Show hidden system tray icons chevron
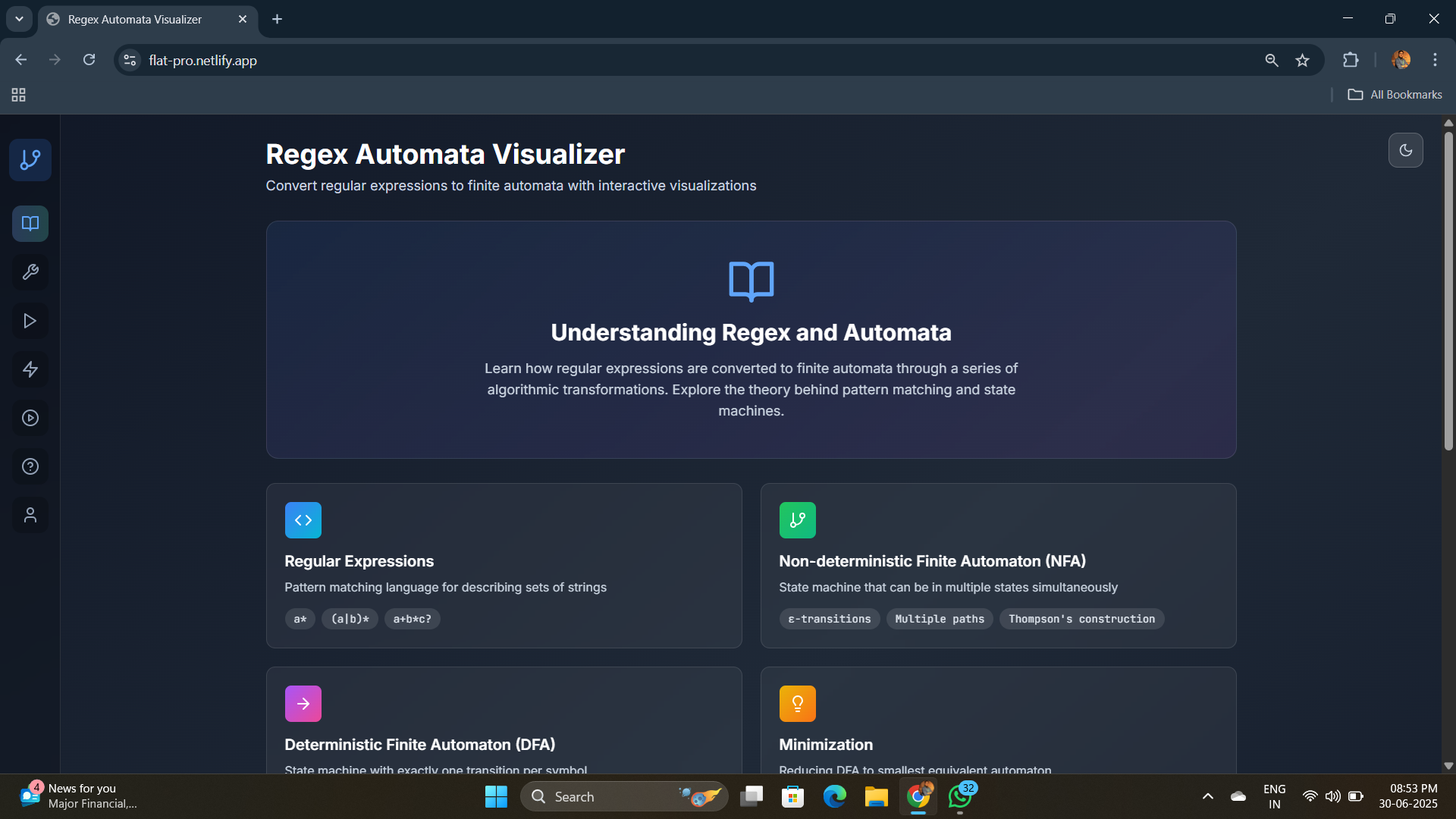 point(1208,796)
